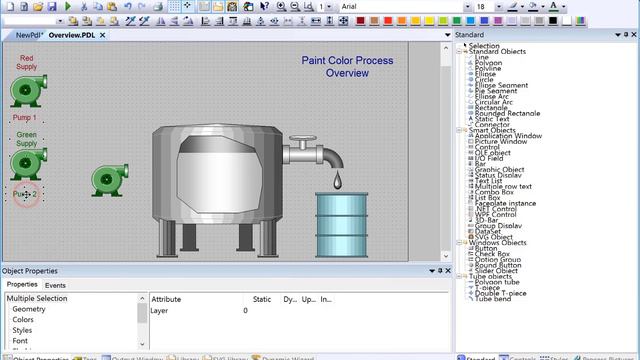Toggle the library folder toolbar button

218,7
